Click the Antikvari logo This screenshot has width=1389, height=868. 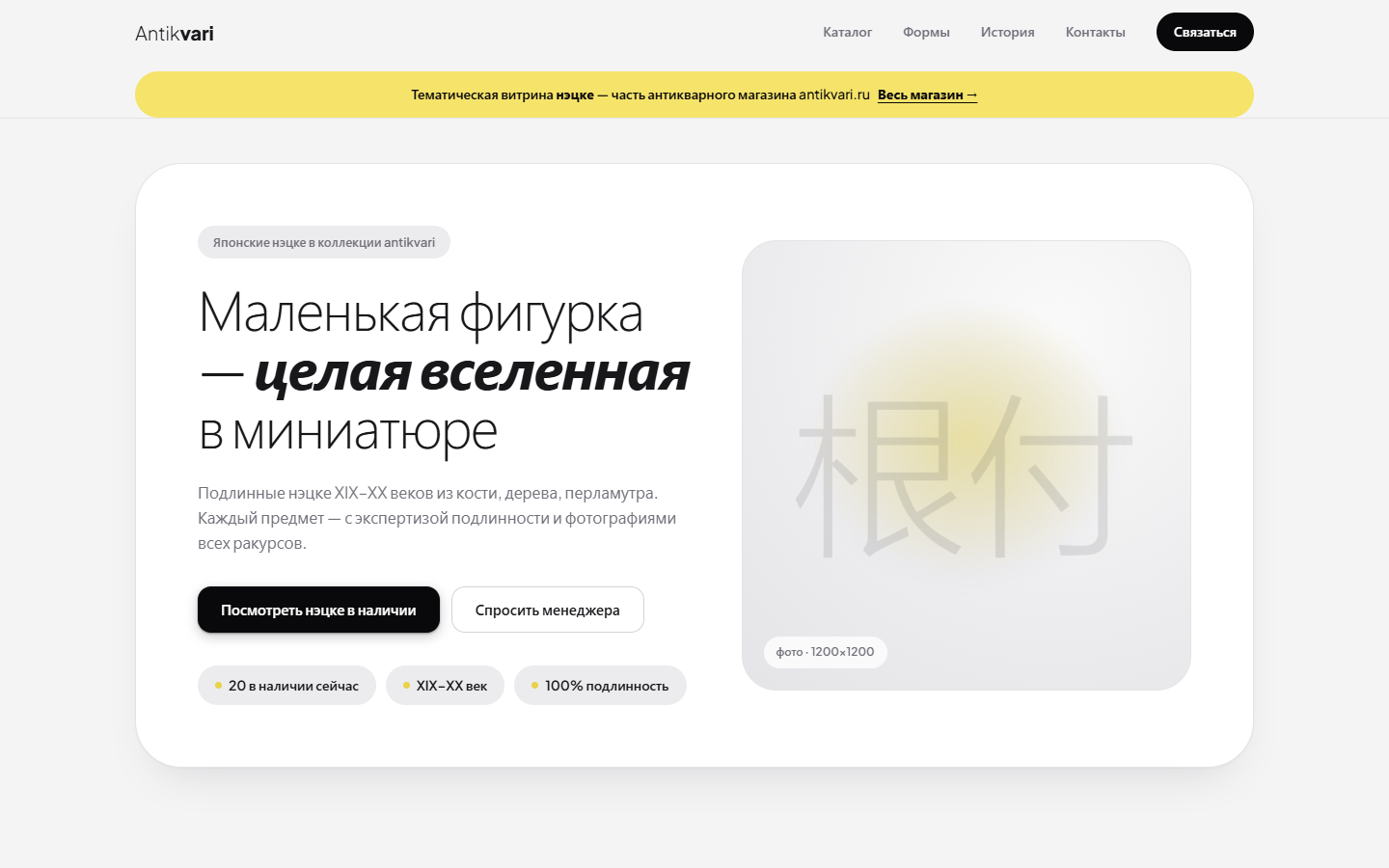175,34
